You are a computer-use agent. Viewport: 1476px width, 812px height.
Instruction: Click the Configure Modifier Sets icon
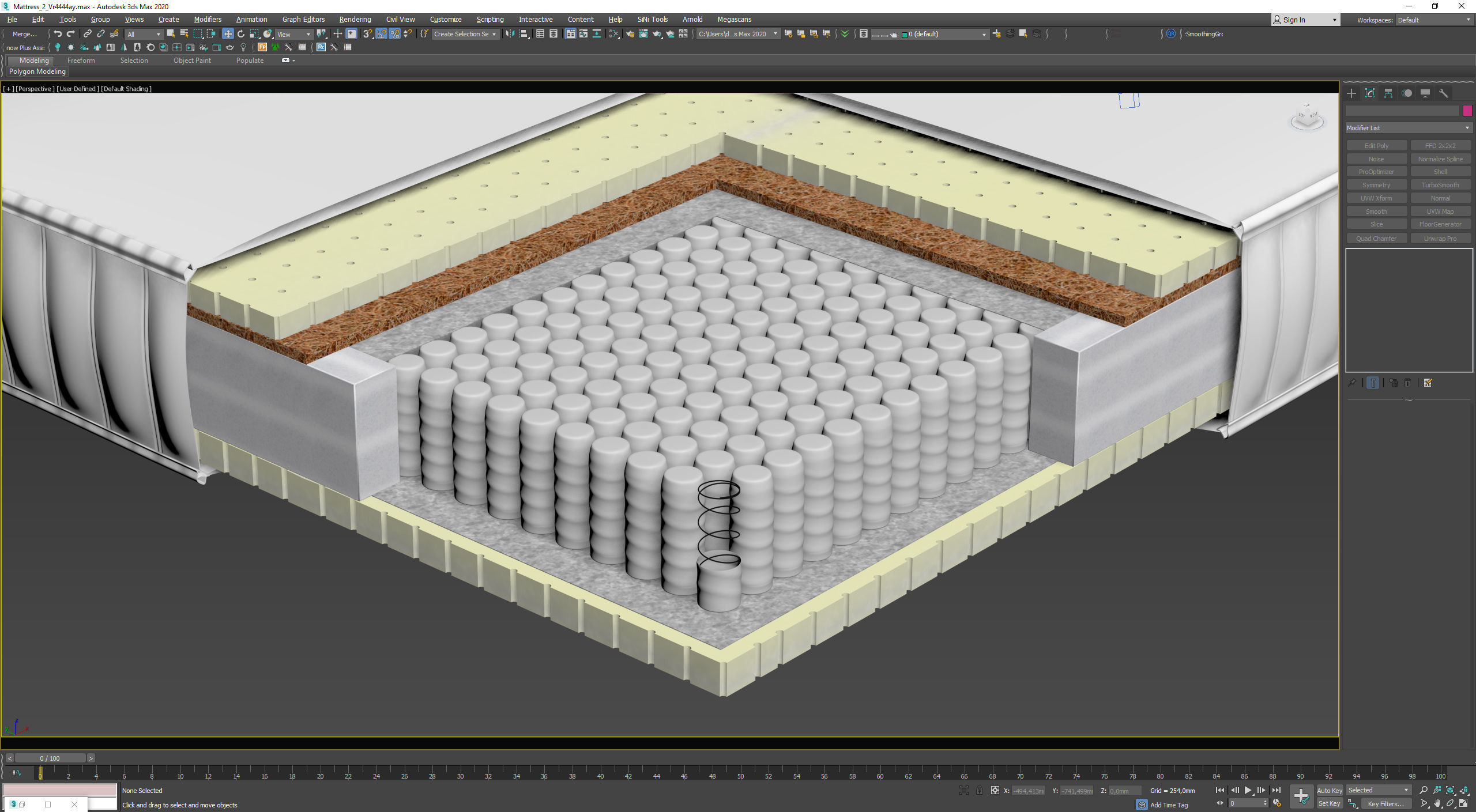point(1428,383)
